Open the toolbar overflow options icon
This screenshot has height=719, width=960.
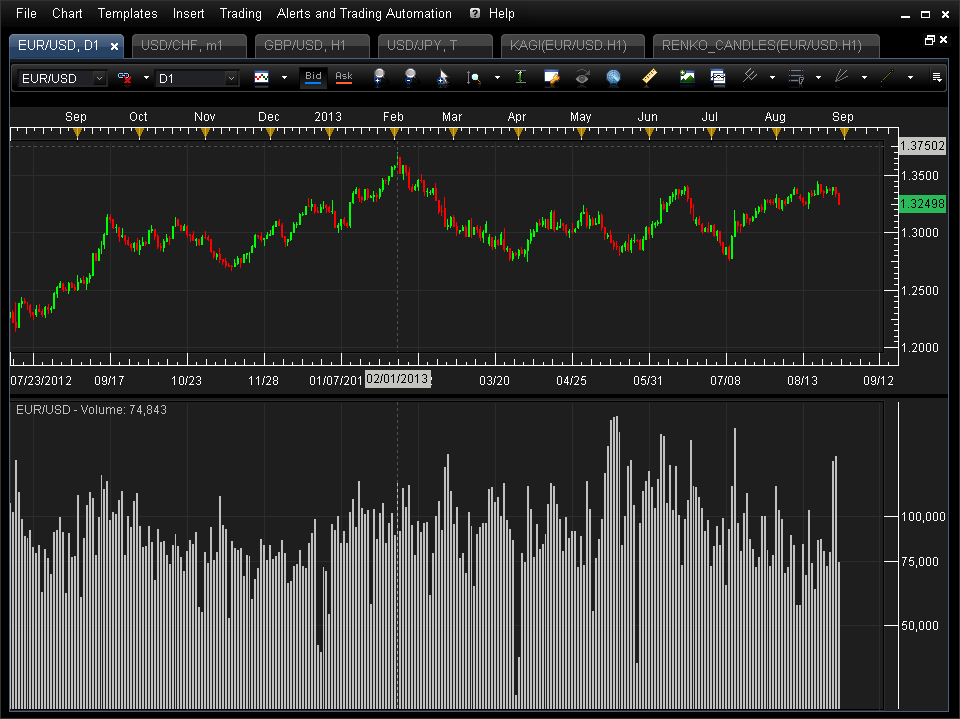(937, 77)
